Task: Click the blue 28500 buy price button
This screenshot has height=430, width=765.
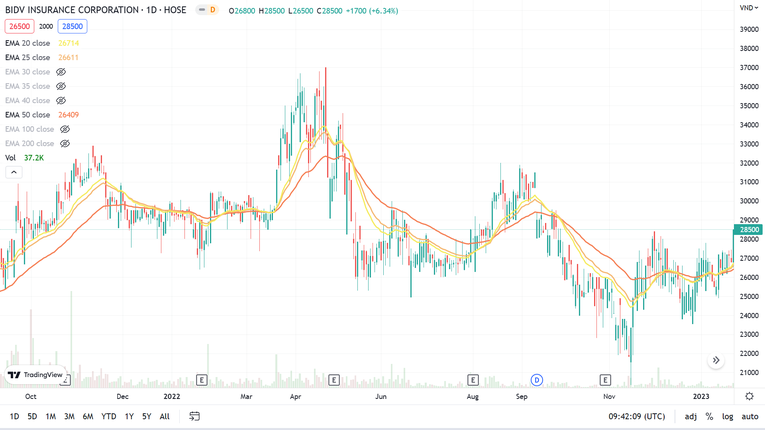Action: tap(72, 27)
